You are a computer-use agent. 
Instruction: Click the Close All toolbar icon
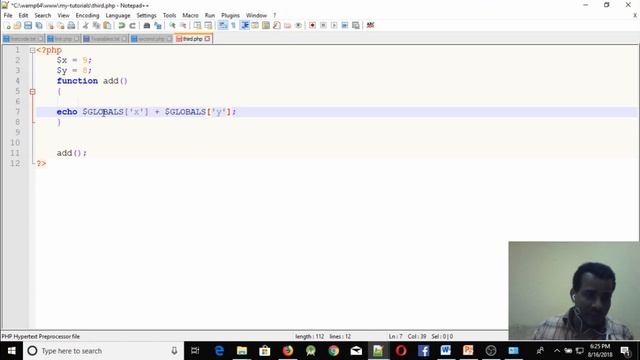60,26
